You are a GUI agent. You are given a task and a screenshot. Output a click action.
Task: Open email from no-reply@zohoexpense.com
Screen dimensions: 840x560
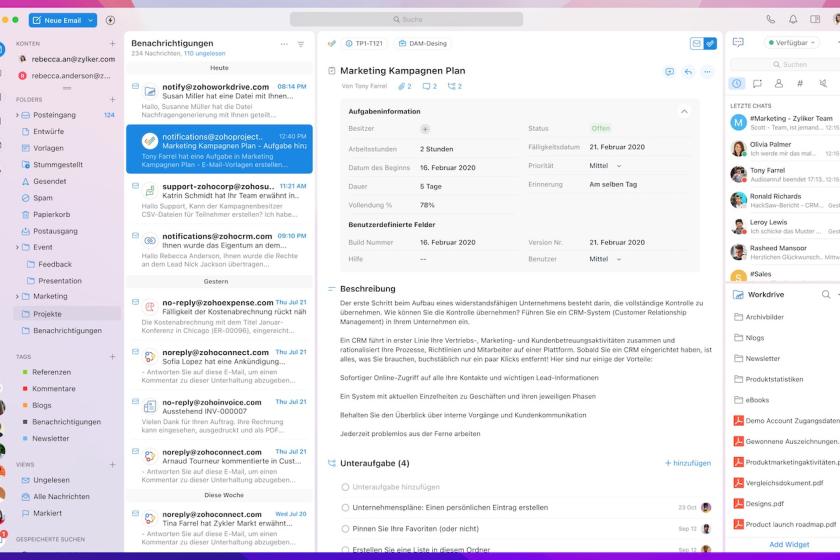[x=220, y=316]
